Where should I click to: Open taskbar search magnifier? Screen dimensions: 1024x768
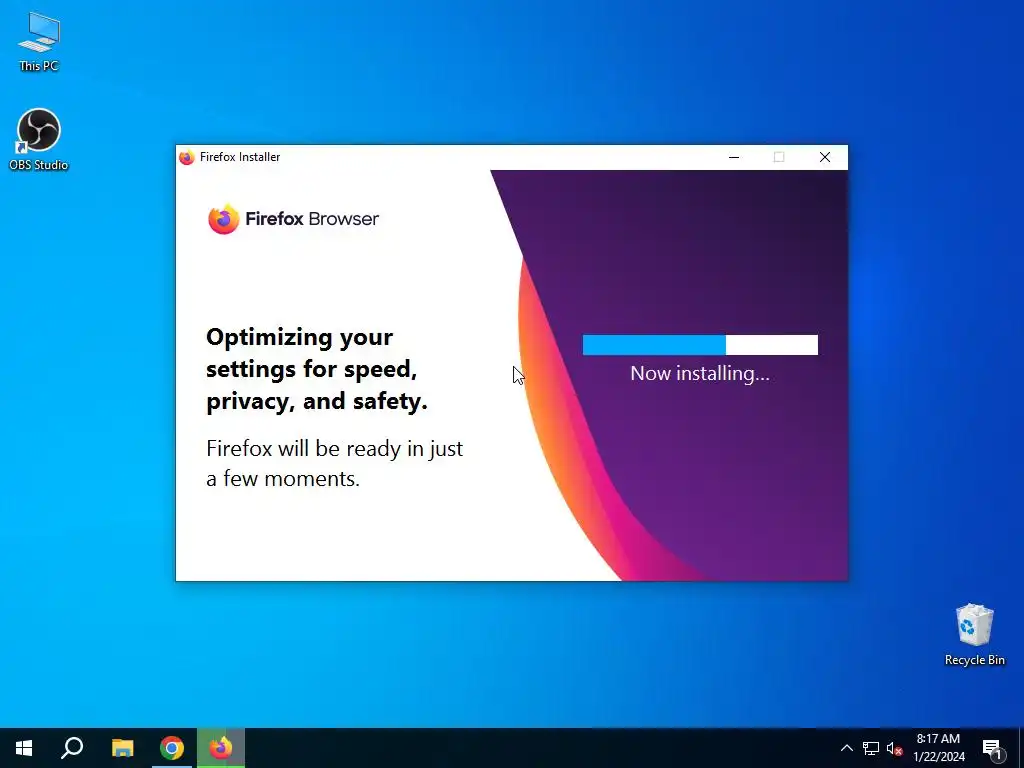point(72,748)
